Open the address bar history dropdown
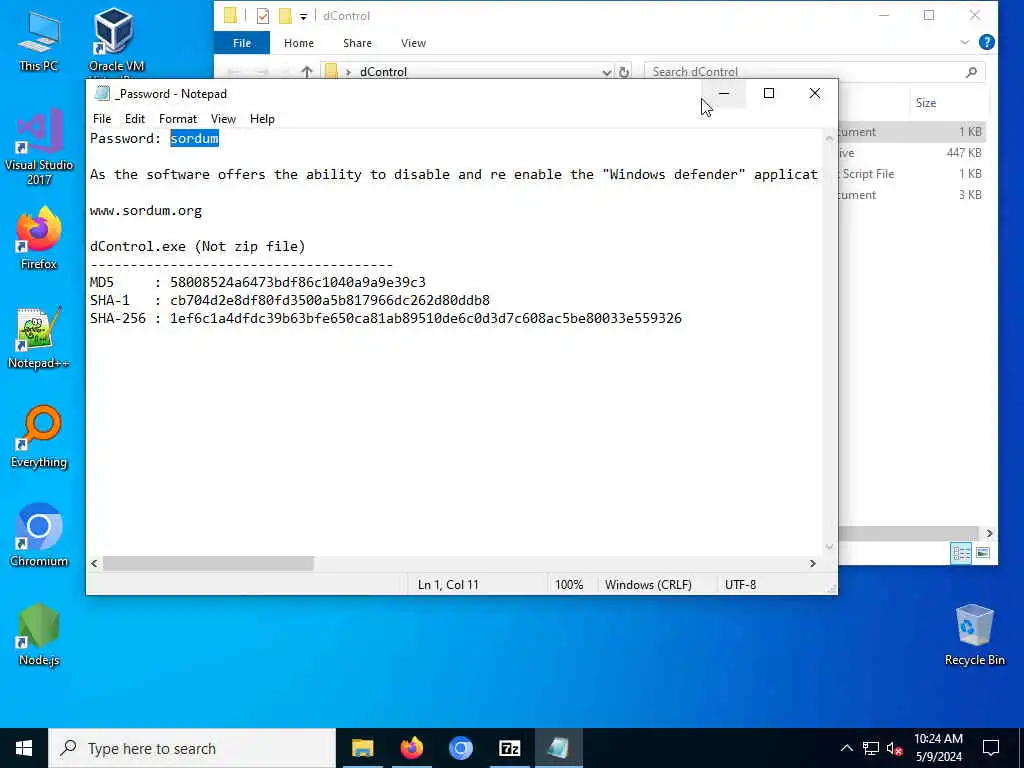Image resolution: width=1024 pixels, height=768 pixels. [x=607, y=72]
